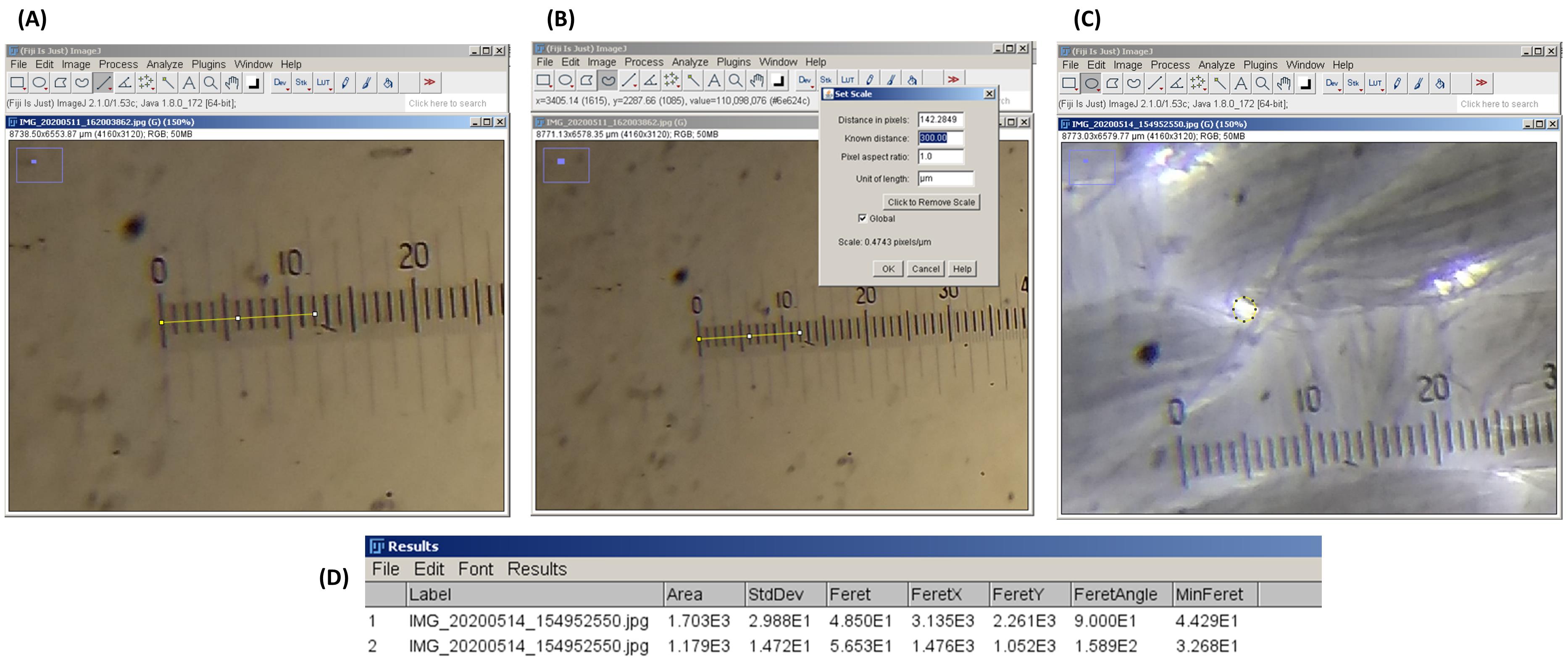The width and height of the screenshot is (1568, 657).
Task: Open the LUT dropdown in panel C toolbar
Action: point(1376,83)
